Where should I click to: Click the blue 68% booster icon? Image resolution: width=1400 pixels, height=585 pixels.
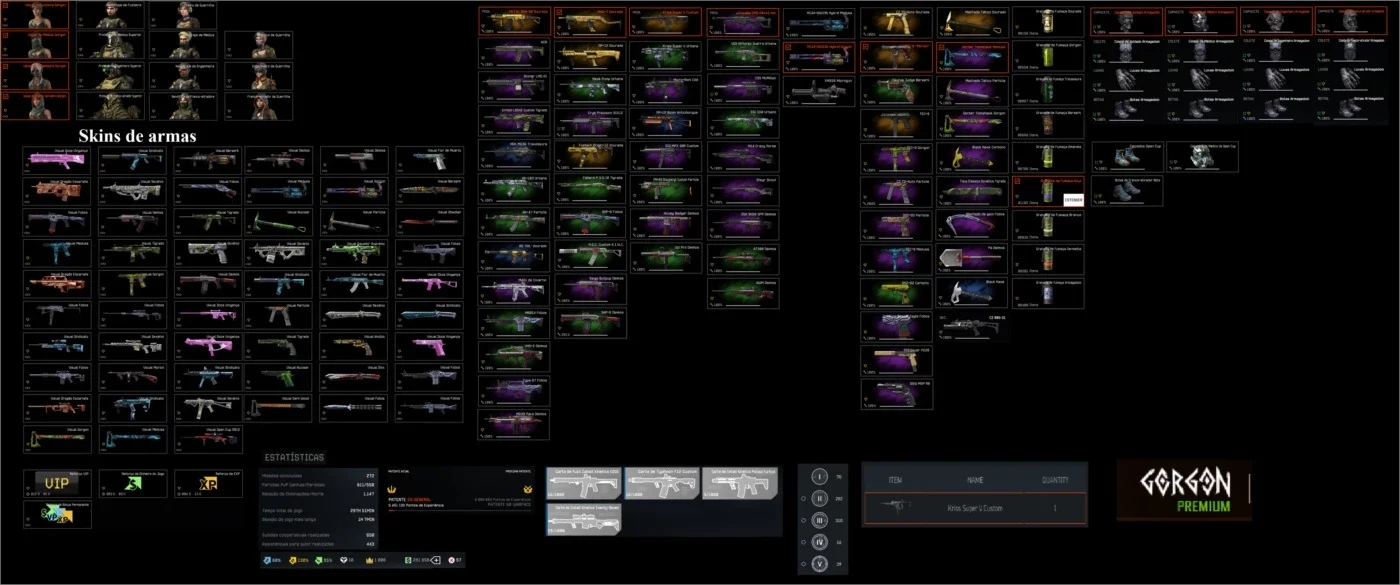(267, 560)
